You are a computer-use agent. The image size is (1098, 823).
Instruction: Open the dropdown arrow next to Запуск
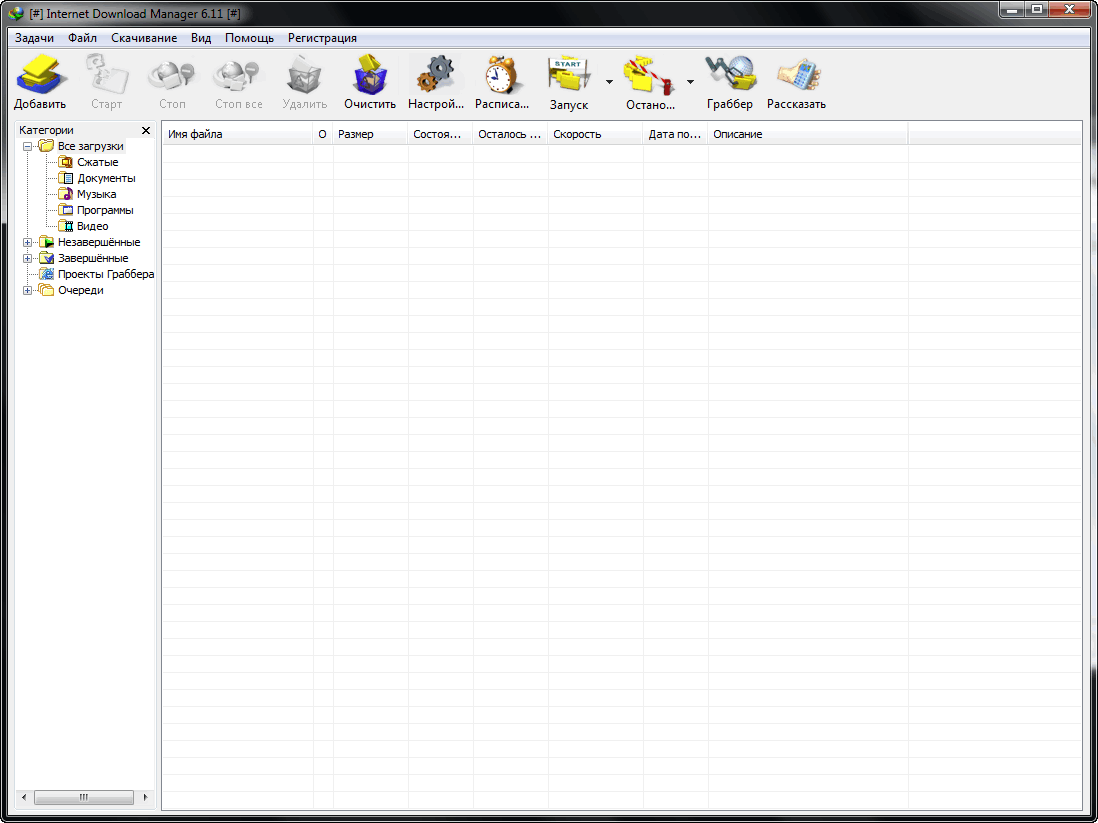[x=609, y=82]
